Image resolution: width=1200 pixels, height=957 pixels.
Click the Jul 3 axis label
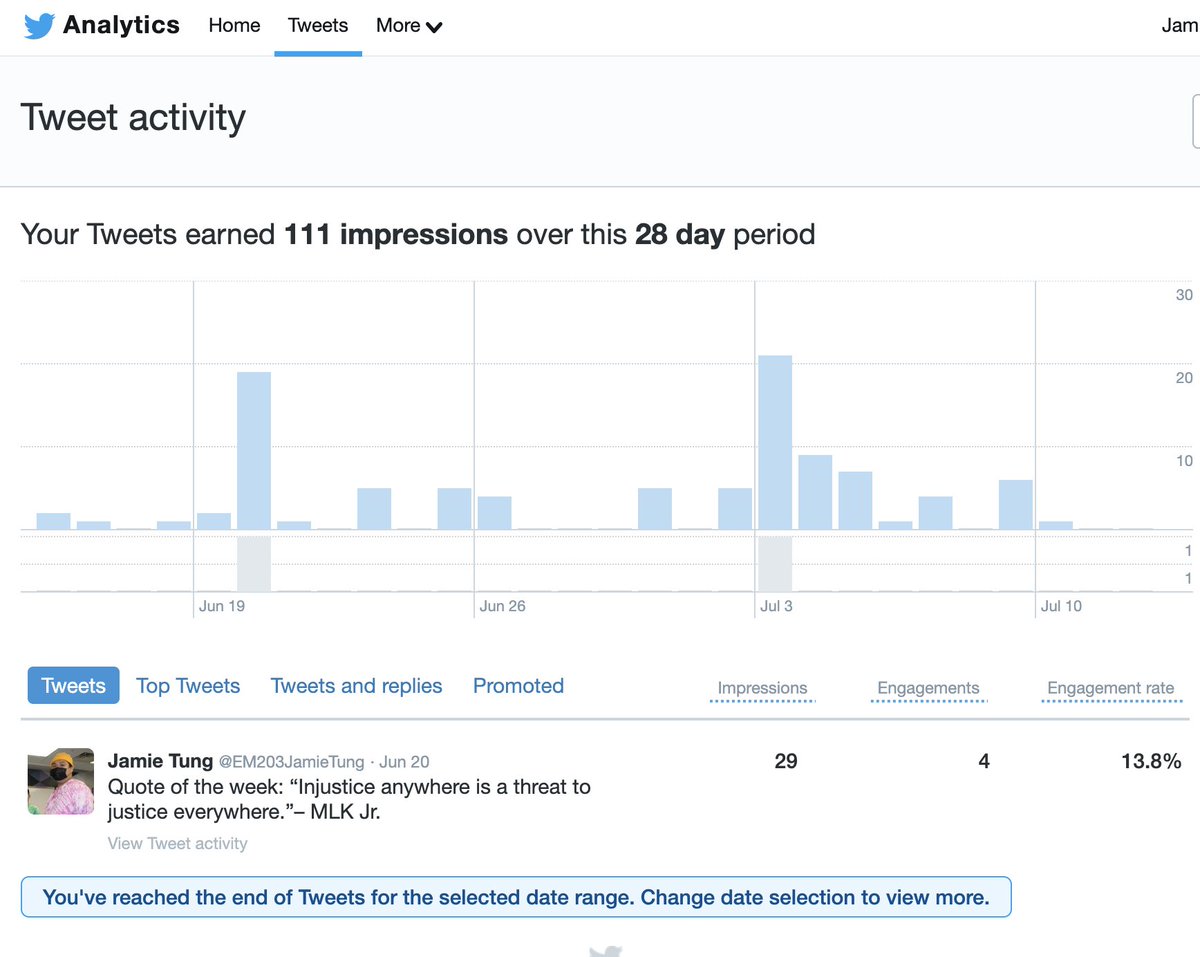click(x=776, y=606)
